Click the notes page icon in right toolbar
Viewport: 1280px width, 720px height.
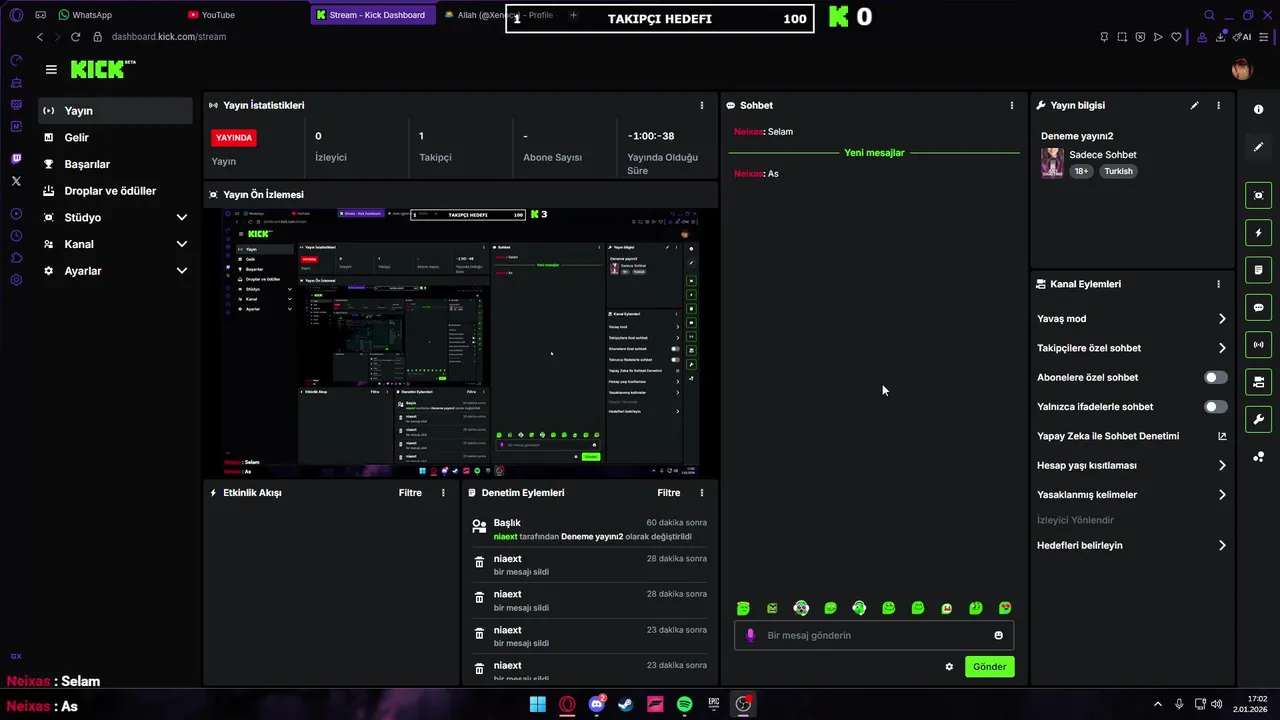pyautogui.click(x=1258, y=270)
